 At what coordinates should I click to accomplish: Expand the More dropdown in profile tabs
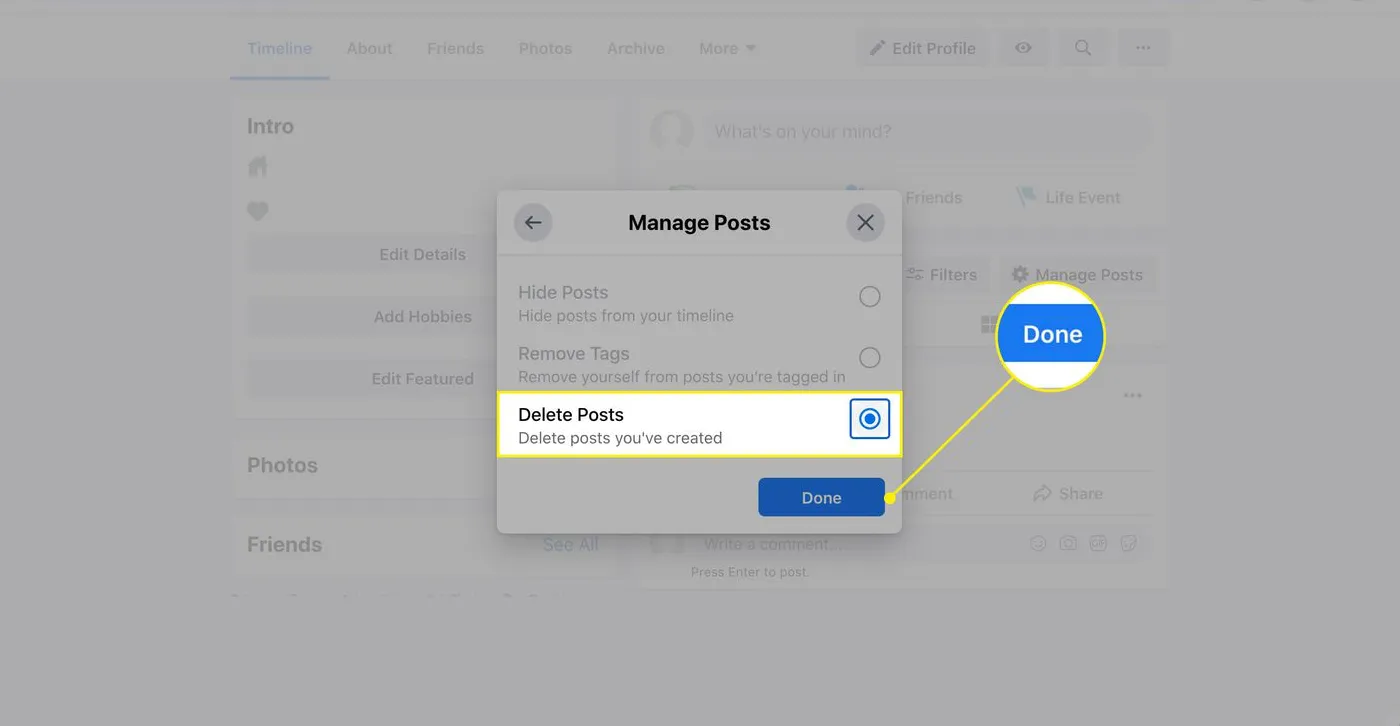coord(727,48)
